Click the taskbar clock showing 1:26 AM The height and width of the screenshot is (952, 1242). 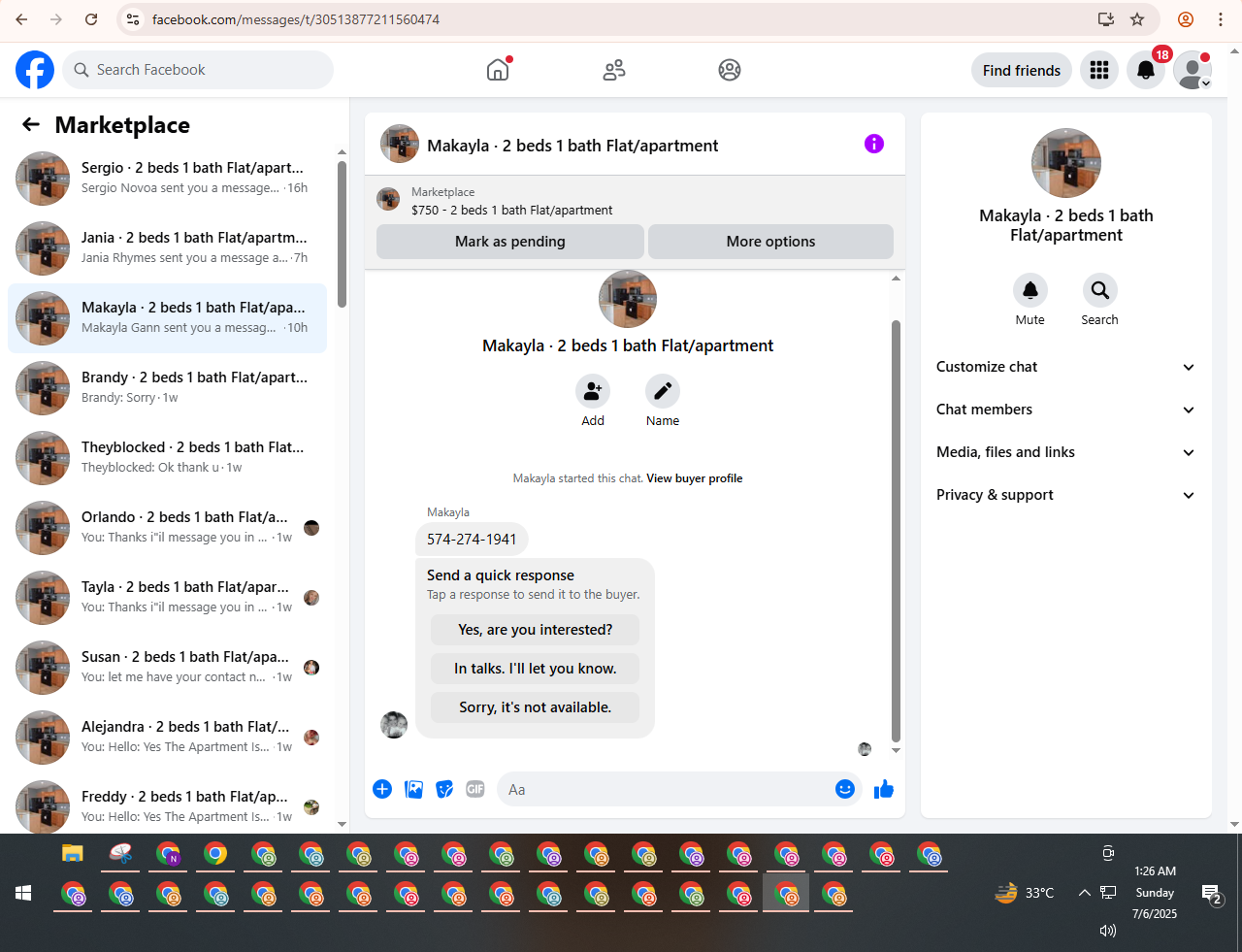point(1155,893)
